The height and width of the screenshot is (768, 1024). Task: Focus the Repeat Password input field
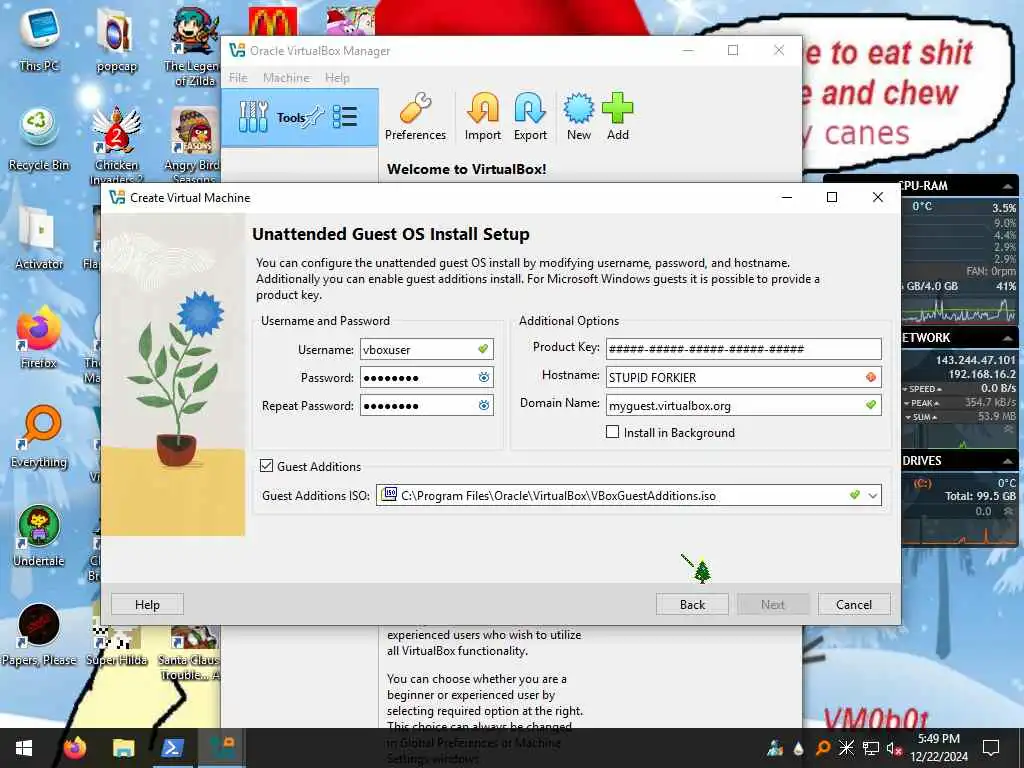click(426, 406)
